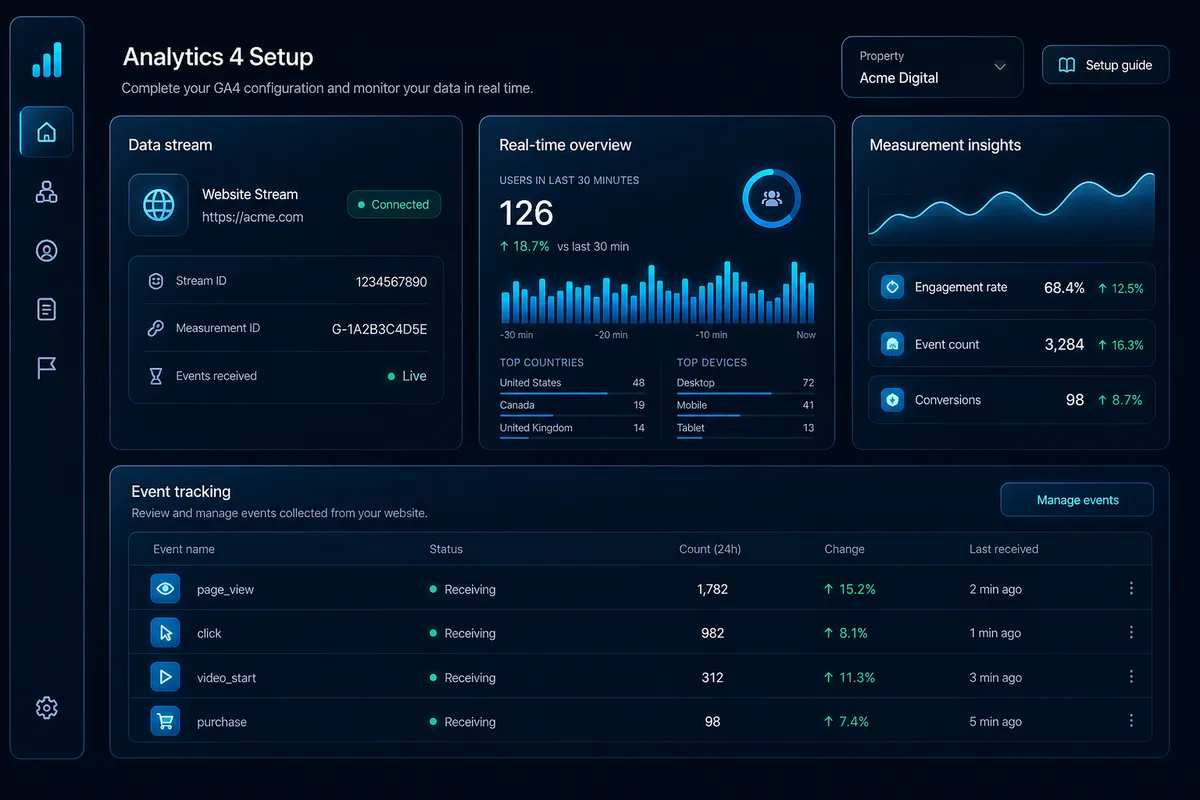Sort by Status column header

coord(446,549)
